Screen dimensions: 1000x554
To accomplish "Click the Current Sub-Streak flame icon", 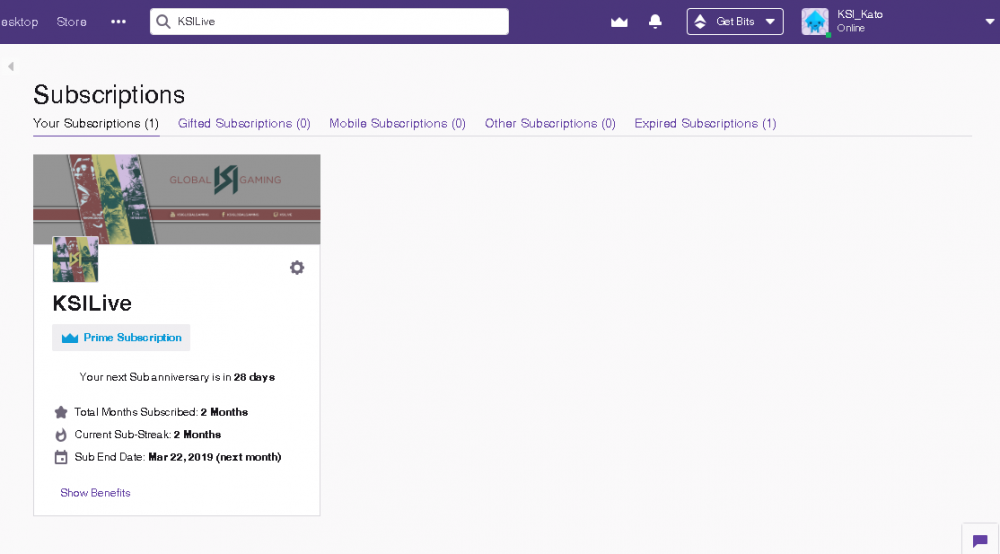I will pyautogui.click(x=61, y=435).
